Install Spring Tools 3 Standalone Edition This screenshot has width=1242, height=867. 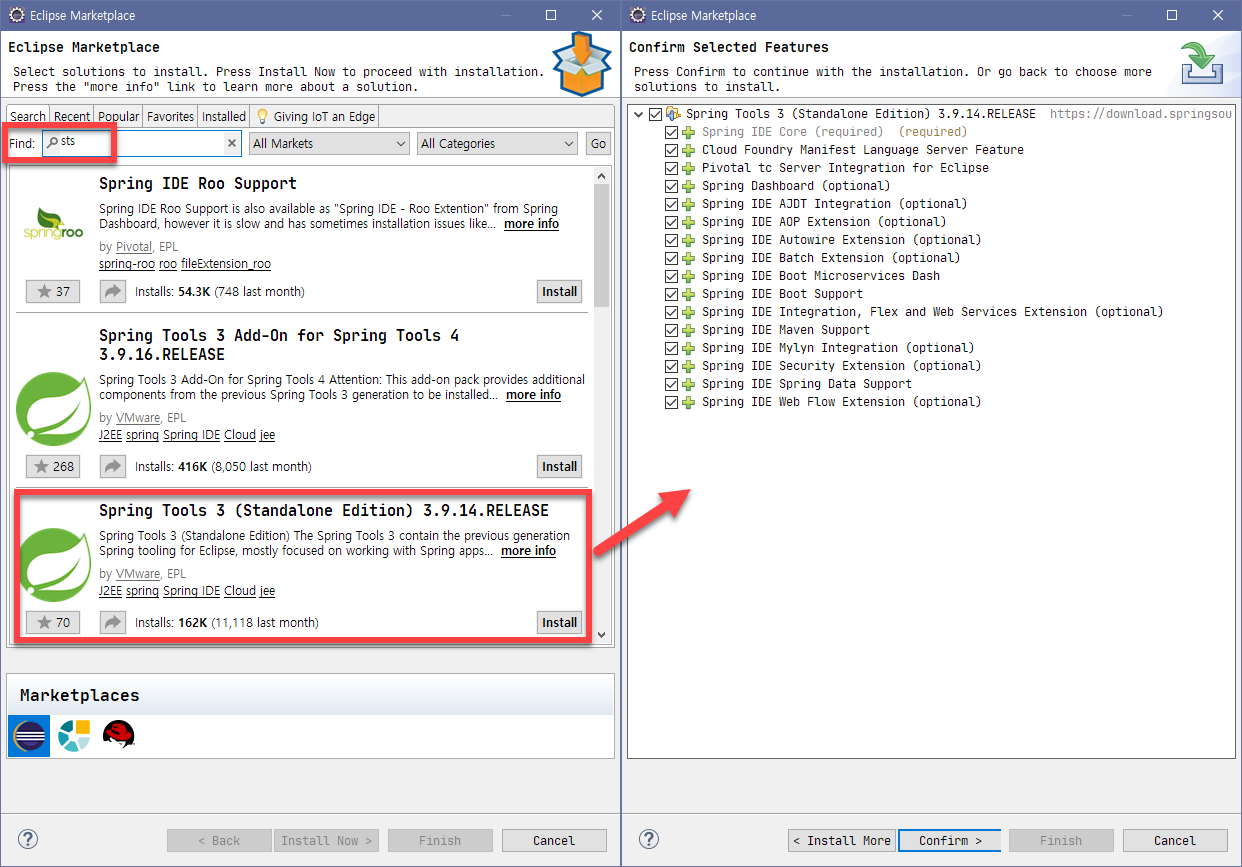coord(559,622)
